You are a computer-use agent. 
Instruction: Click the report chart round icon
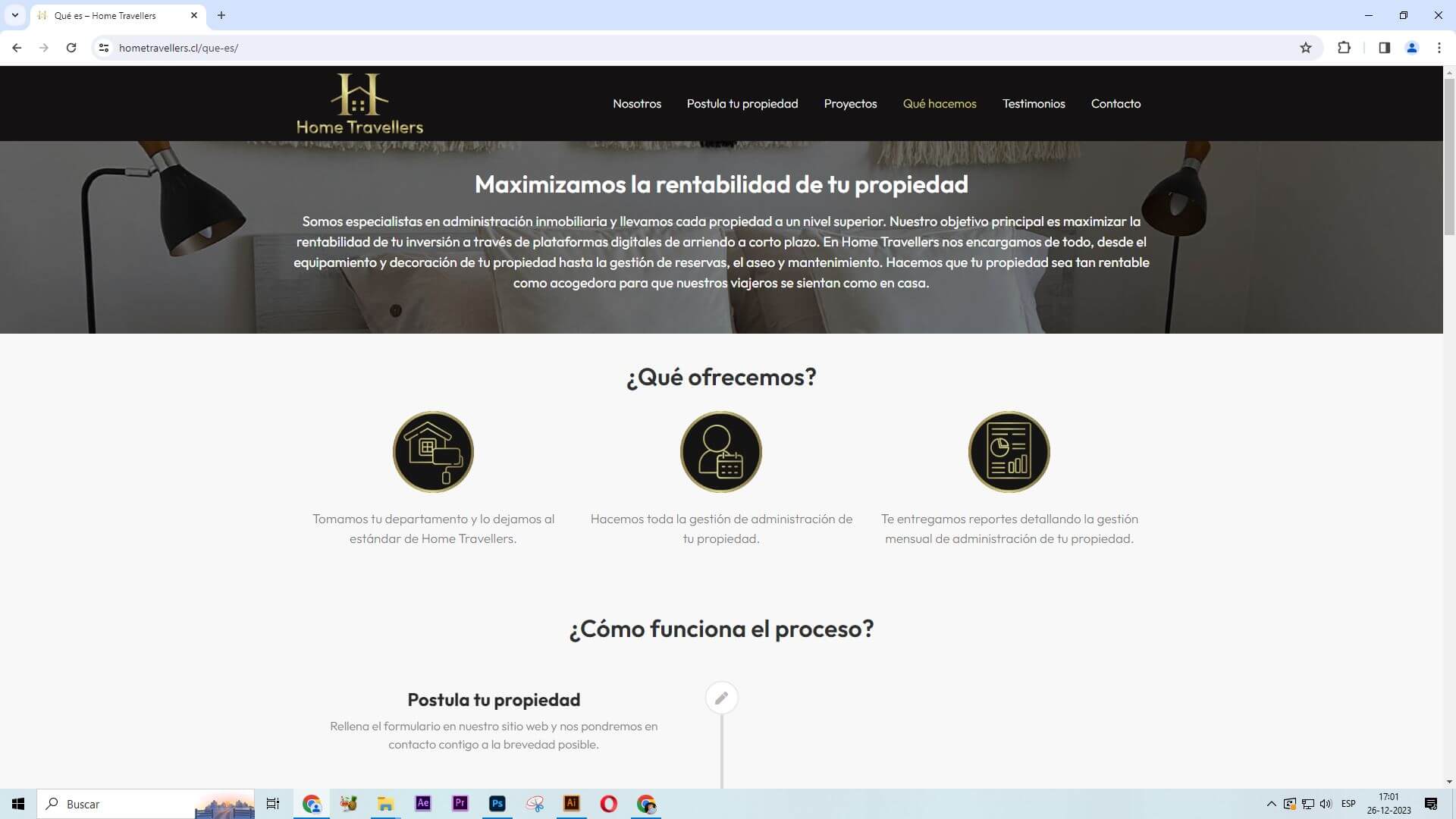click(x=1009, y=452)
